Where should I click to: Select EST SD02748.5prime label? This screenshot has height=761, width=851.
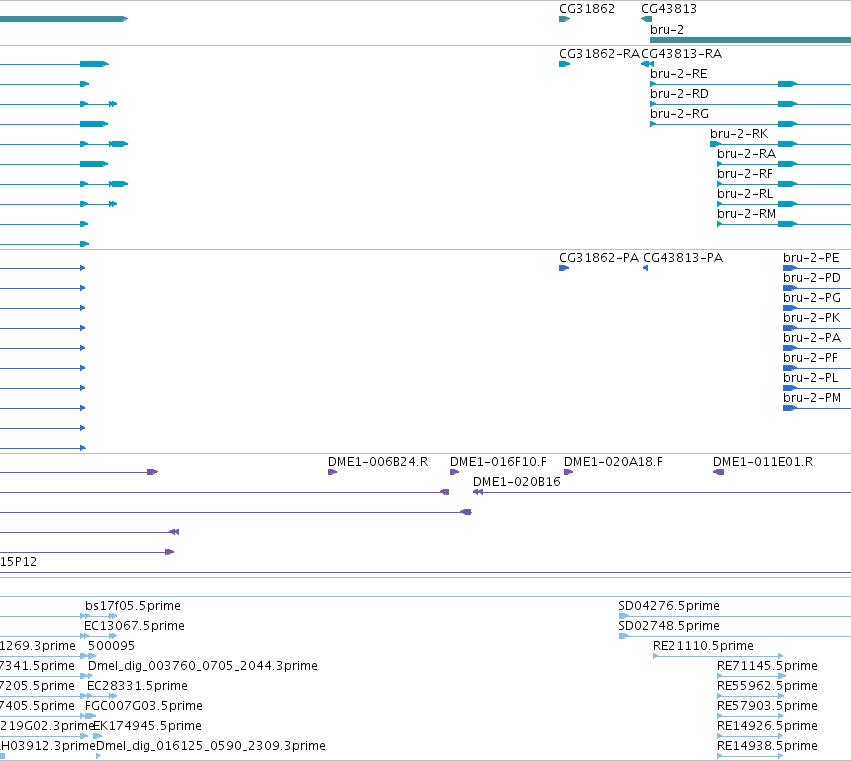669,626
